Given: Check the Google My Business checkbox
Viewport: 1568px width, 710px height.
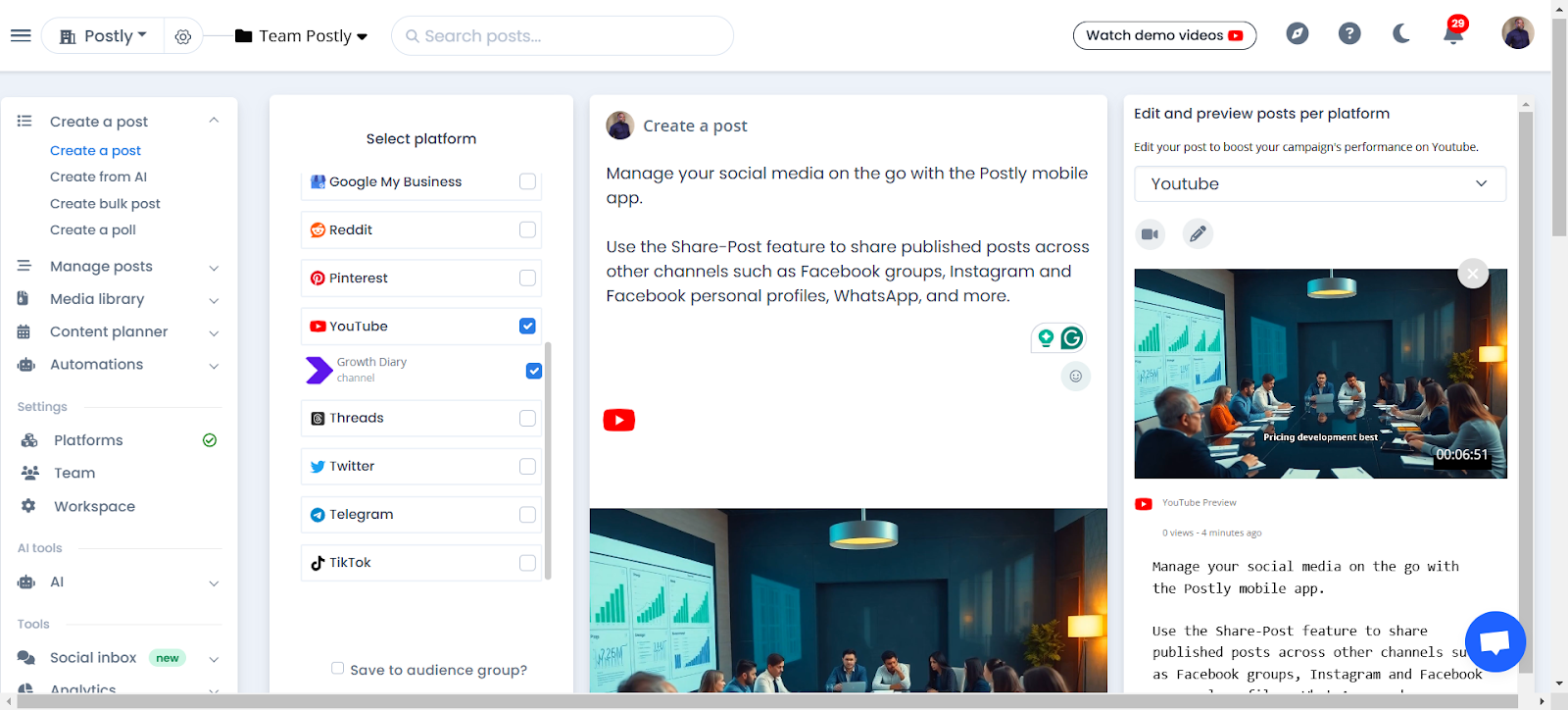Looking at the screenshot, I should point(527,181).
